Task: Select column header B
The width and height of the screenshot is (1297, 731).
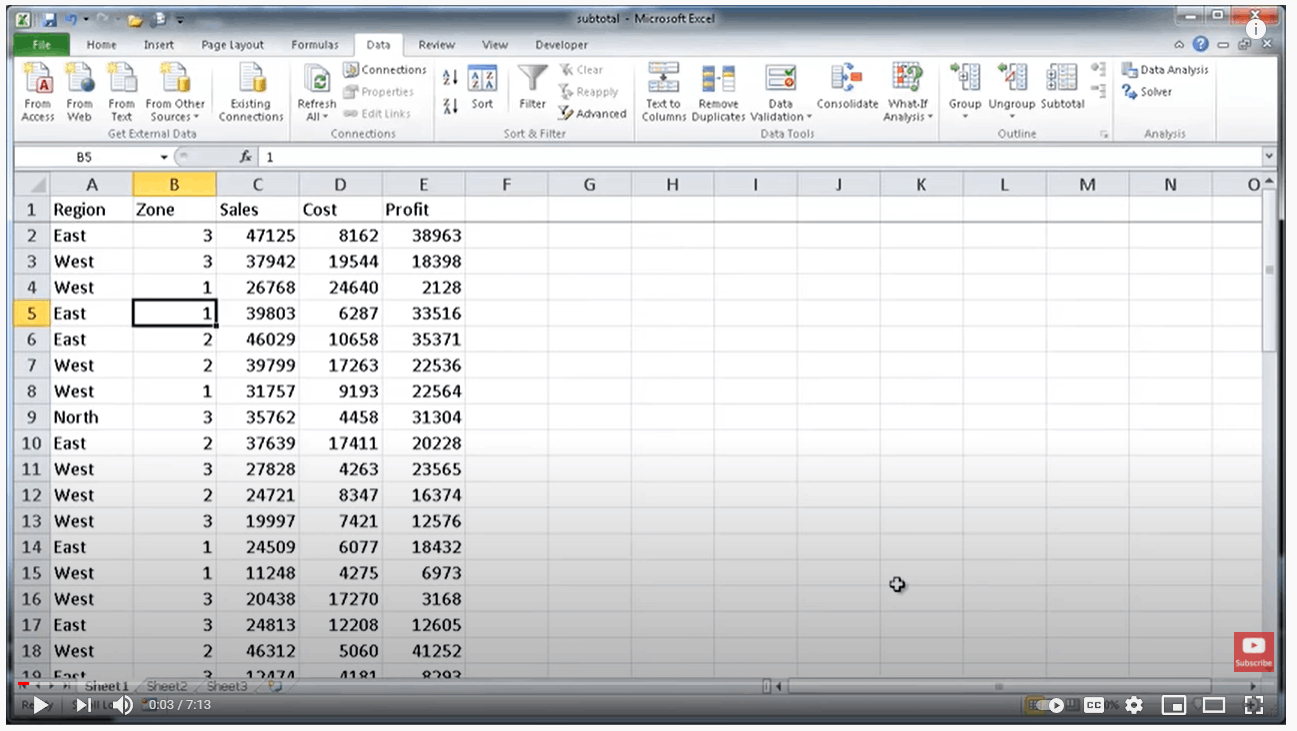Action: (x=174, y=184)
